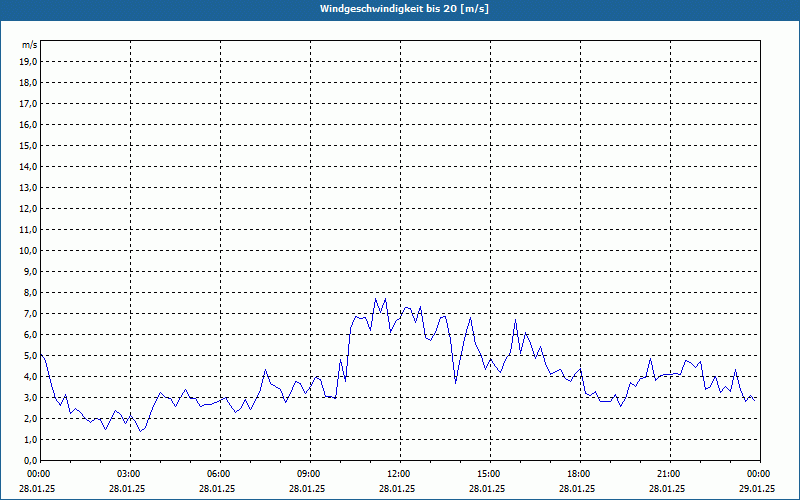Viewport: 800px width, 500px height.
Task: Click the 15,0 y-axis value label
Action: (x=28, y=145)
